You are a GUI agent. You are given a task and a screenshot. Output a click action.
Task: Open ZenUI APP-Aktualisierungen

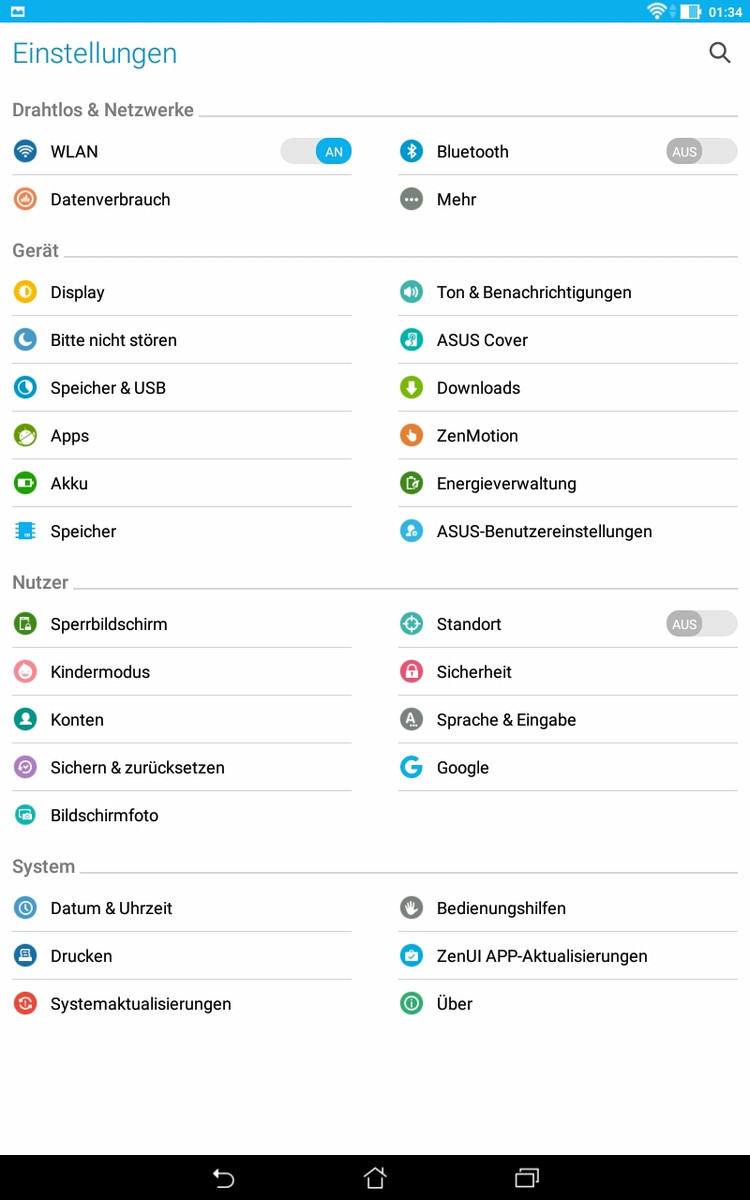tap(542, 956)
